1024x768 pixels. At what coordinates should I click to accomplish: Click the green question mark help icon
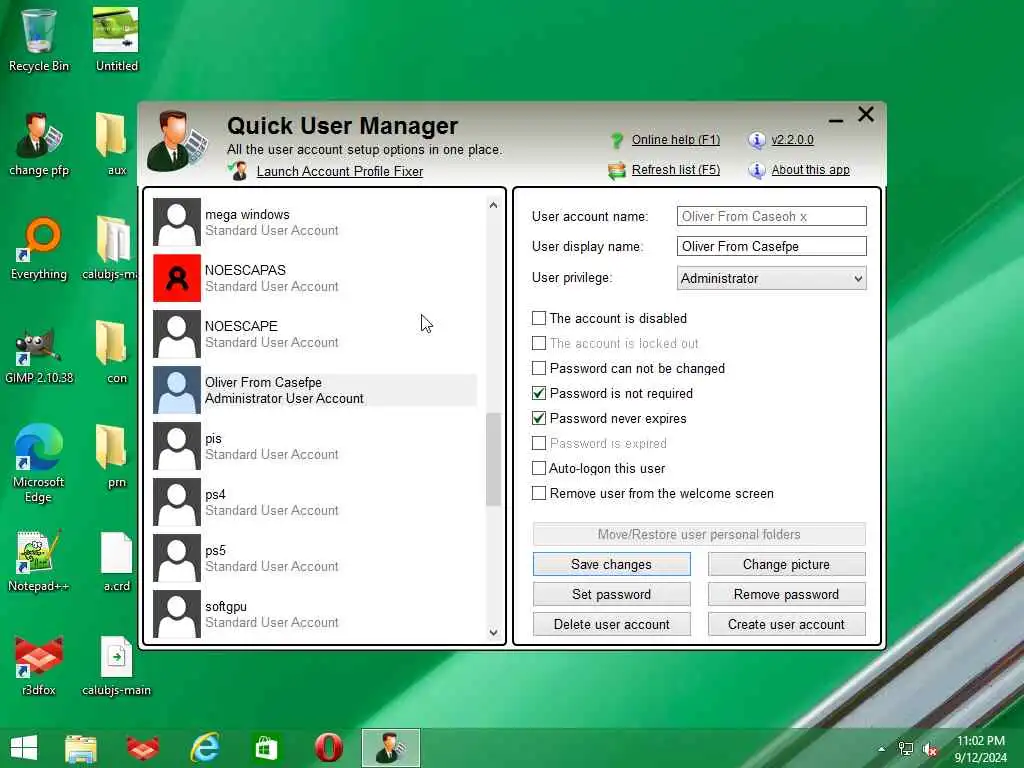click(616, 140)
